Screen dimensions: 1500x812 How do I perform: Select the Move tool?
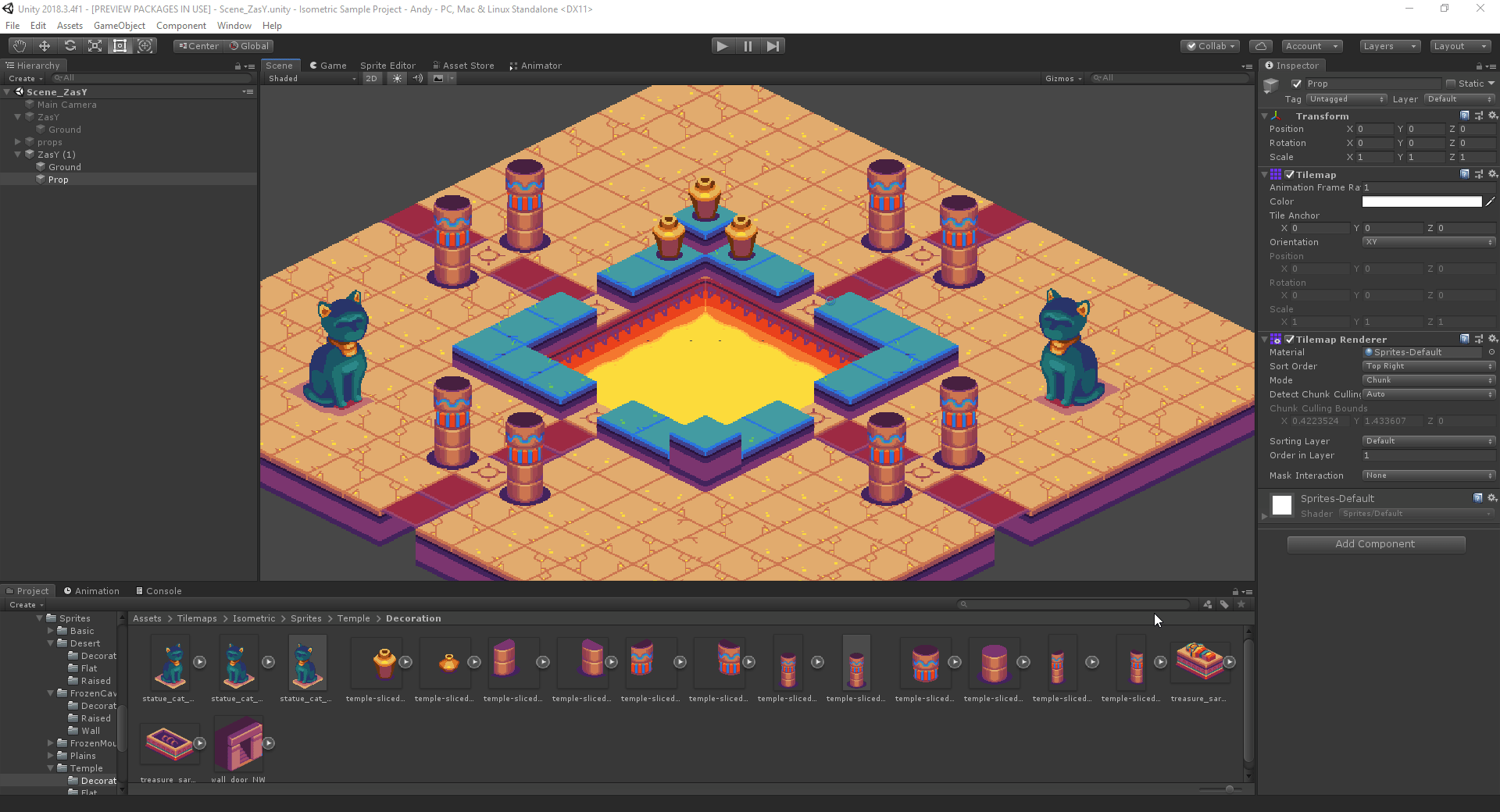[44, 45]
